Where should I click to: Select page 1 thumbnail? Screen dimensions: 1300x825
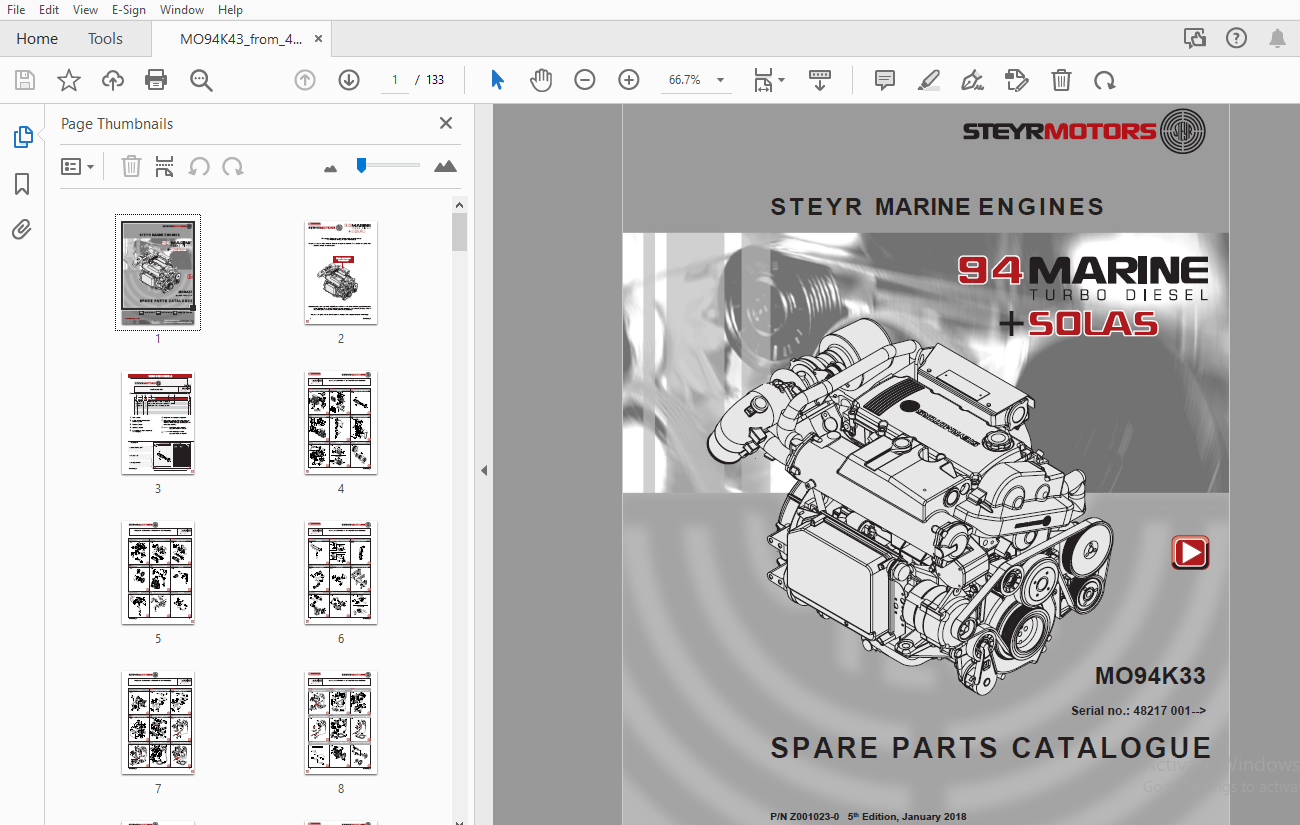158,272
